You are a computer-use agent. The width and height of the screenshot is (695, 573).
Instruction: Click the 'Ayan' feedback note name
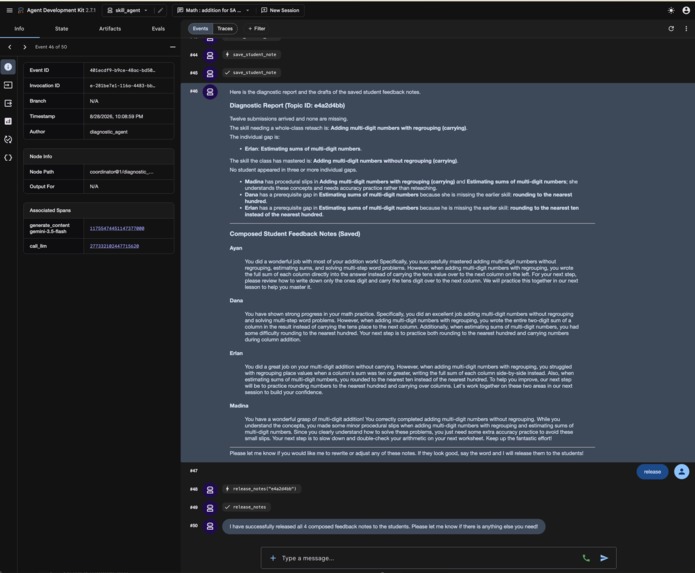[236, 248]
